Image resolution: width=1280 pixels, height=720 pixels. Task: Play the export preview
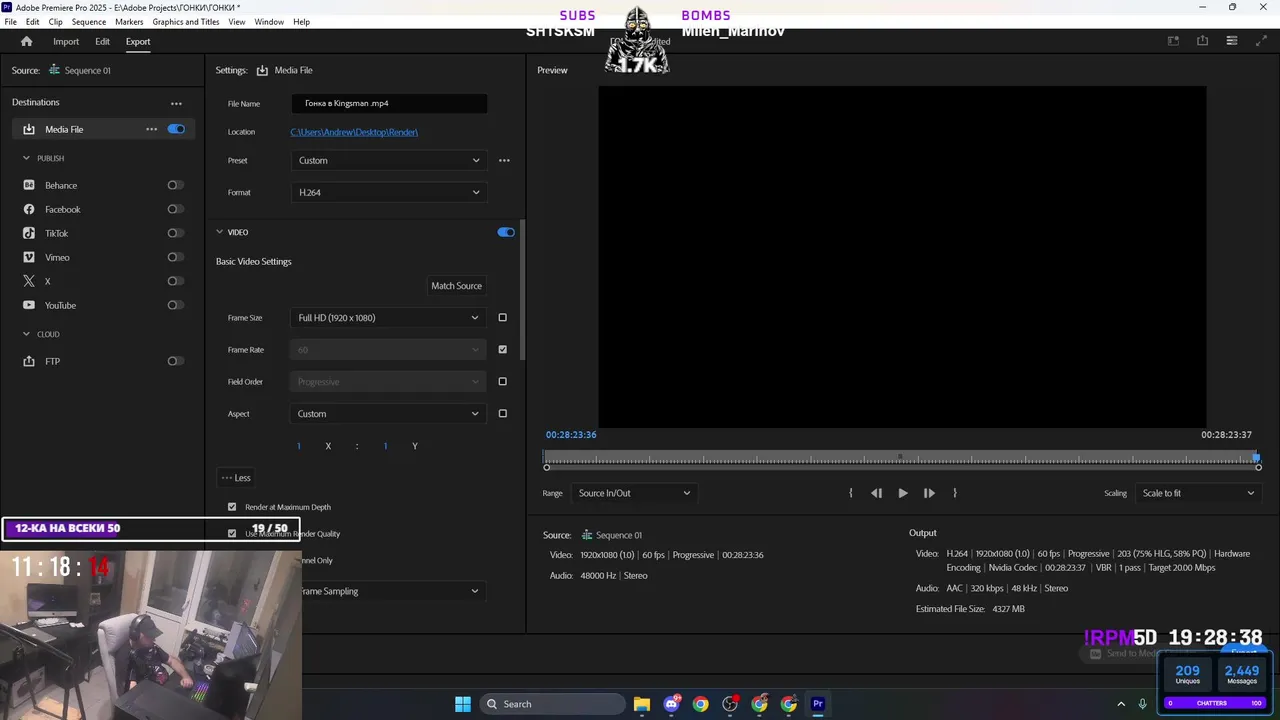[903, 493]
